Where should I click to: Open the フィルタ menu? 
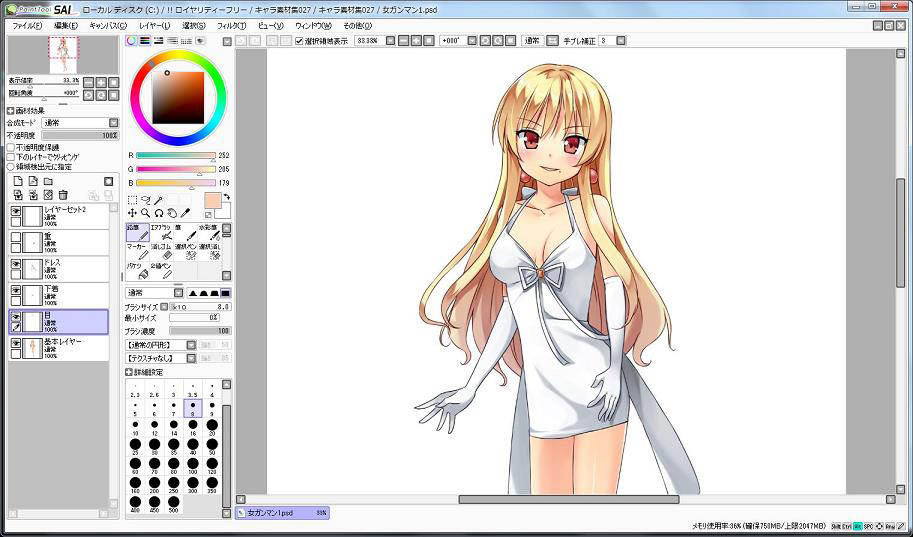pos(229,25)
